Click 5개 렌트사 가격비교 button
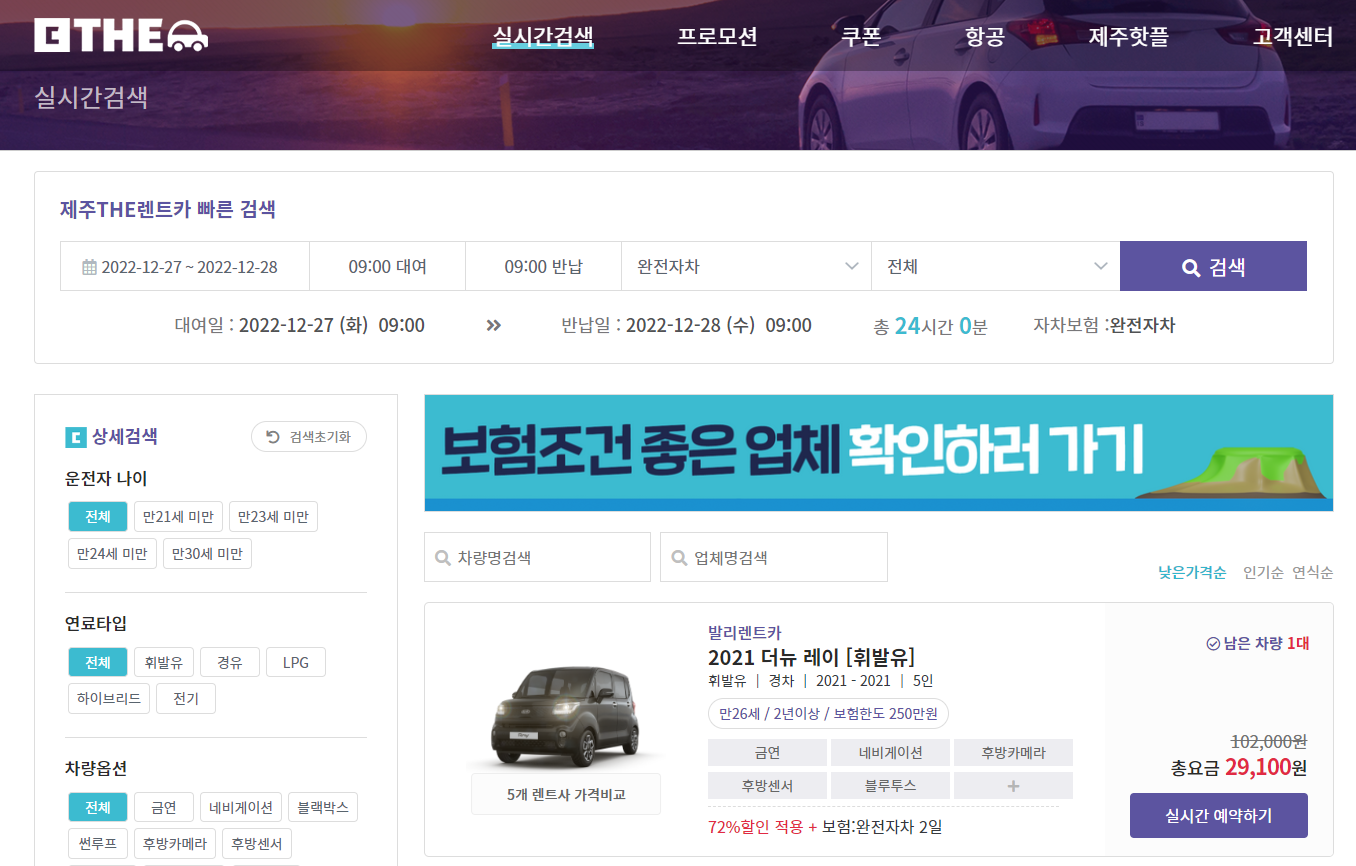This screenshot has height=866, width=1356. tap(566, 794)
